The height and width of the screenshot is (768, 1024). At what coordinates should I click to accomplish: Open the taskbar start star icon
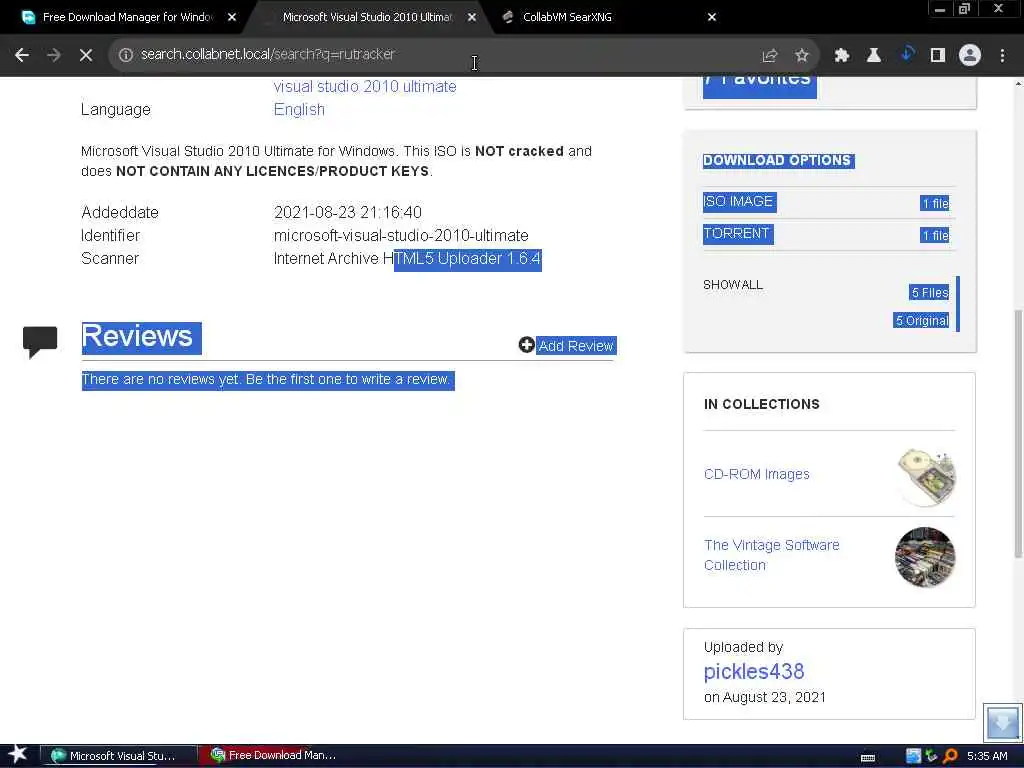(18, 754)
